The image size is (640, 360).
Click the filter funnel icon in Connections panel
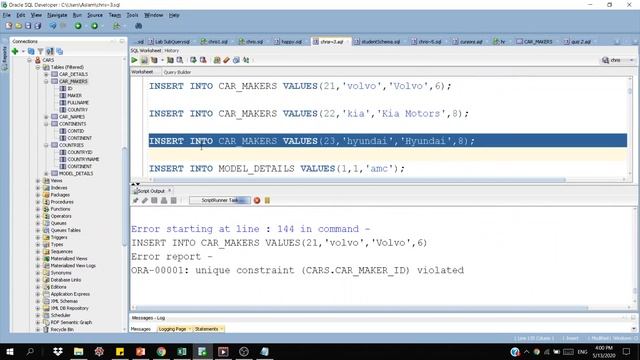click(x=40, y=51)
